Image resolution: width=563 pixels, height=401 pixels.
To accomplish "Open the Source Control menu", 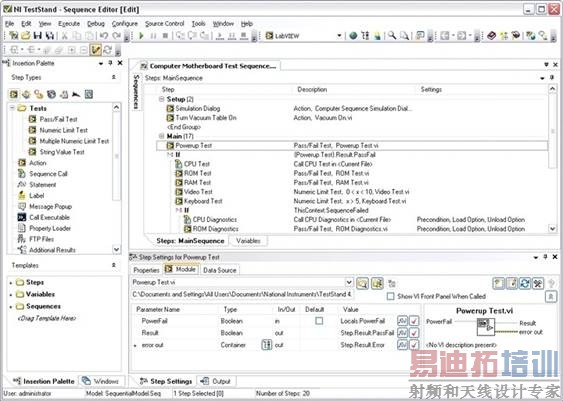I will [x=164, y=24].
